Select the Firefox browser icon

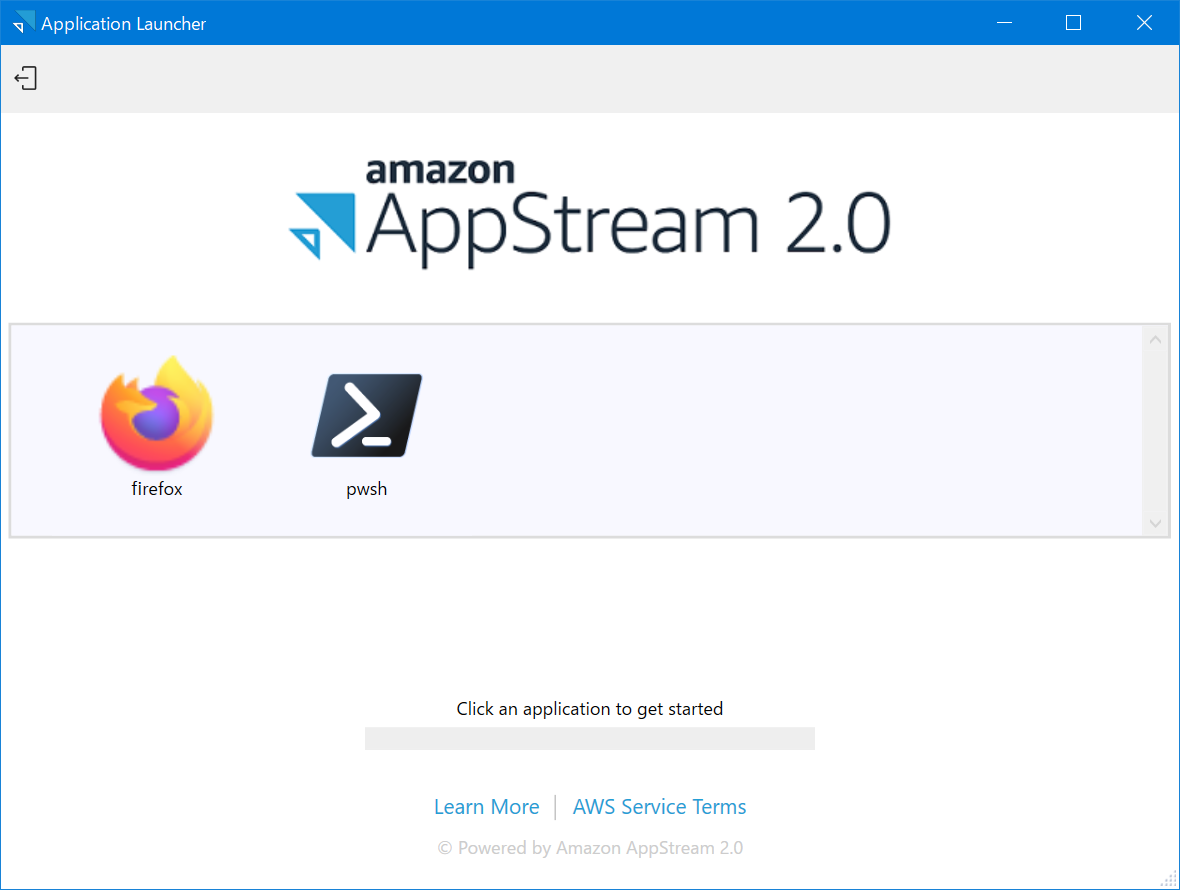tap(156, 414)
